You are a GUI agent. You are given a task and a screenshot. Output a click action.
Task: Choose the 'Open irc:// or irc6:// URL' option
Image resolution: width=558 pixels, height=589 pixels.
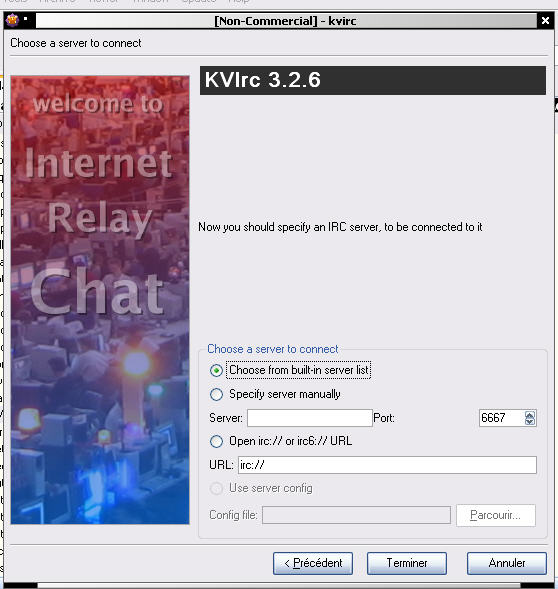click(x=216, y=441)
